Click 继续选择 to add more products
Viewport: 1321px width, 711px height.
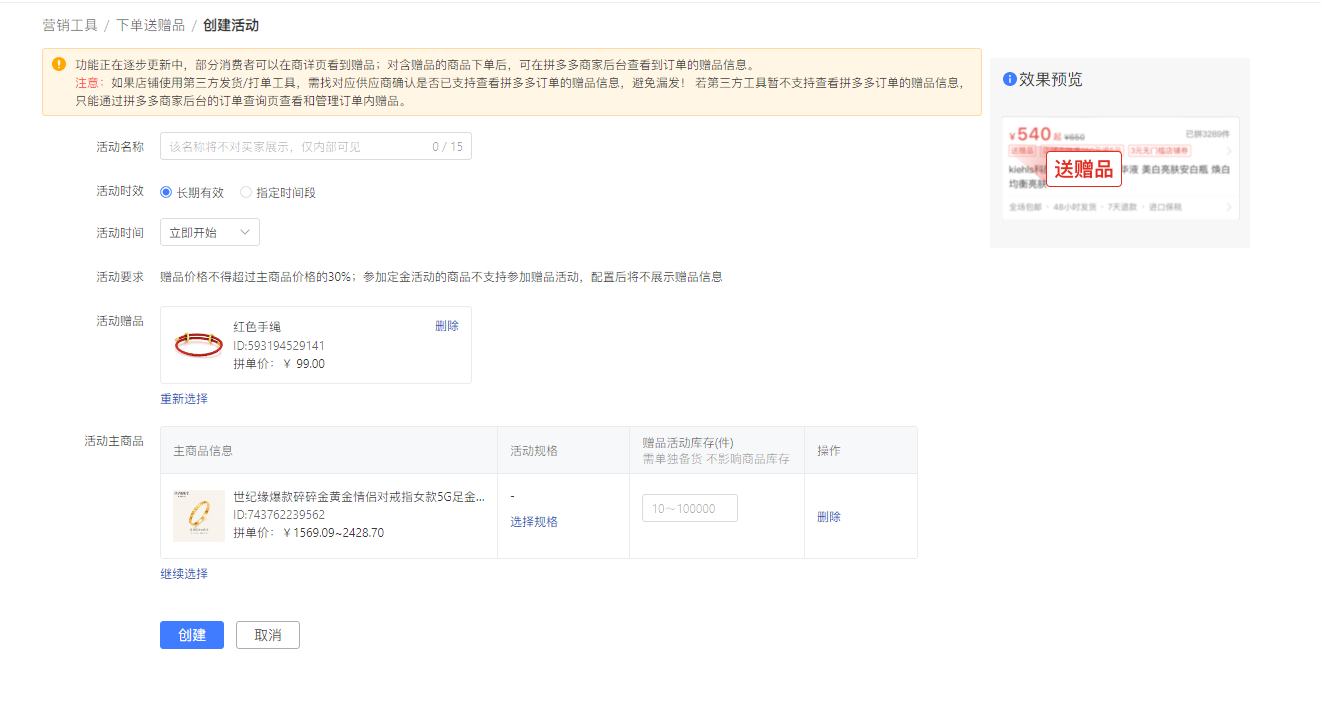[x=184, y=574]
